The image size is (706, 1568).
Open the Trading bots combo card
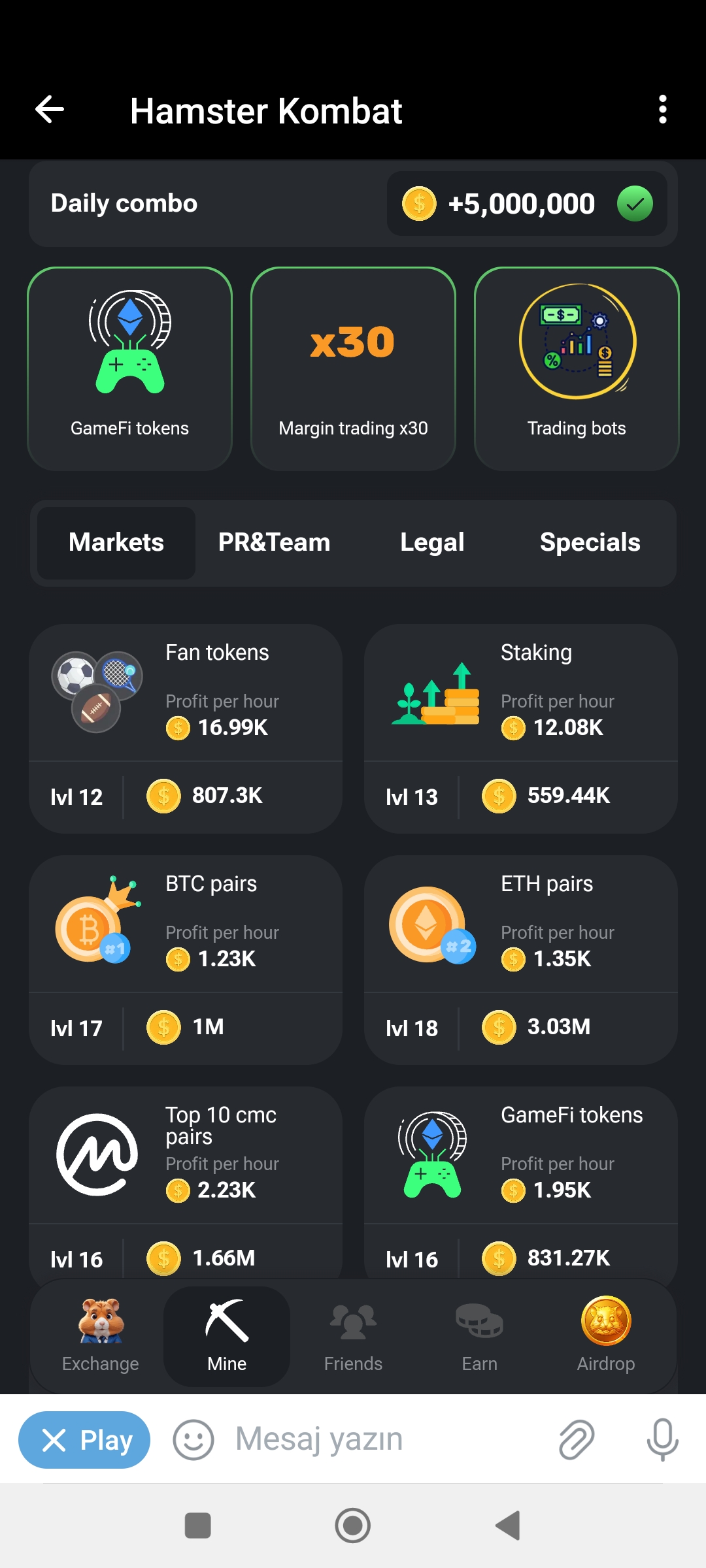point(577,369)
